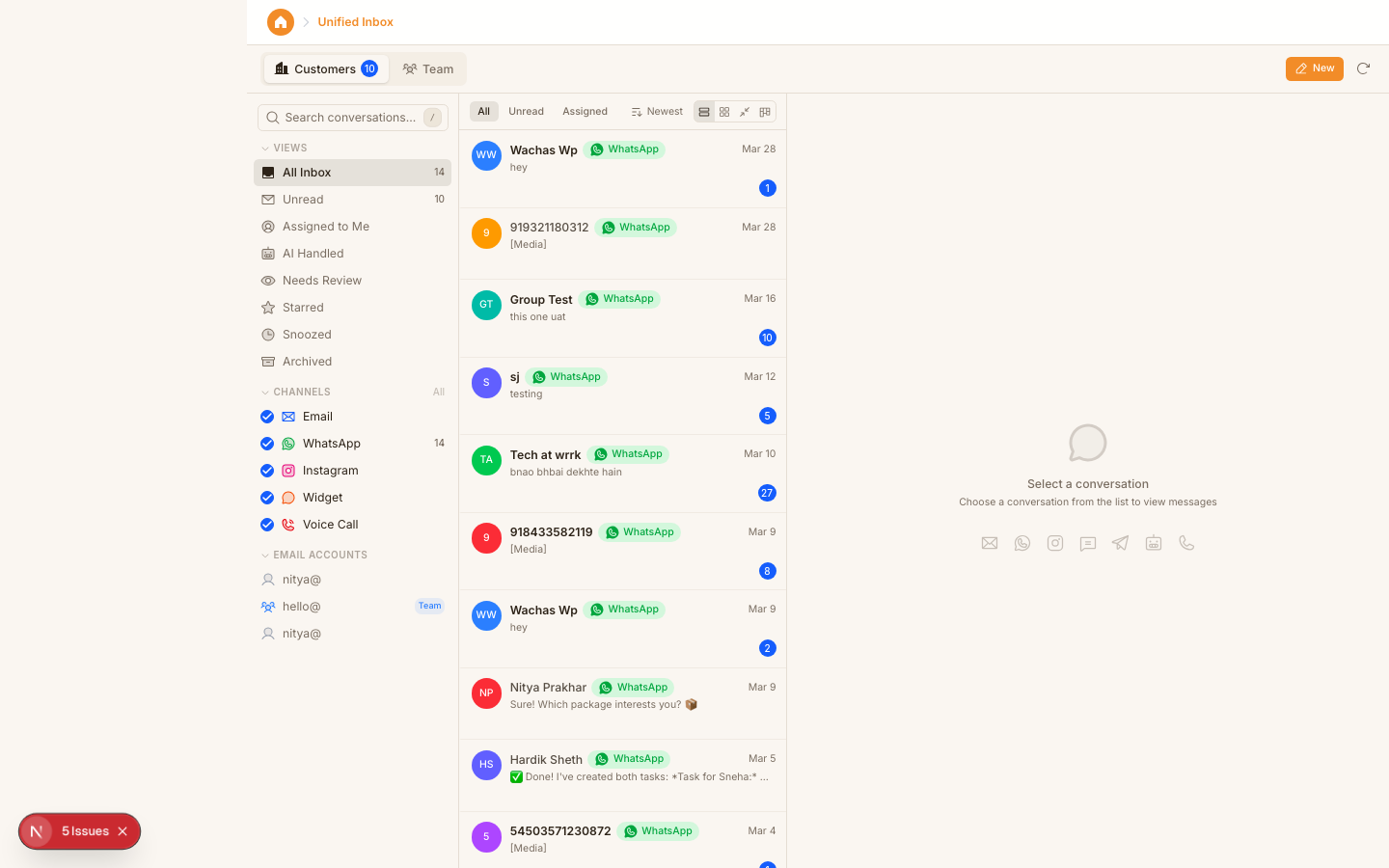Open the Unread conversations tab
Image resolution: width=1389 pixels, height=868 pixels.
[x=526, y=111]
